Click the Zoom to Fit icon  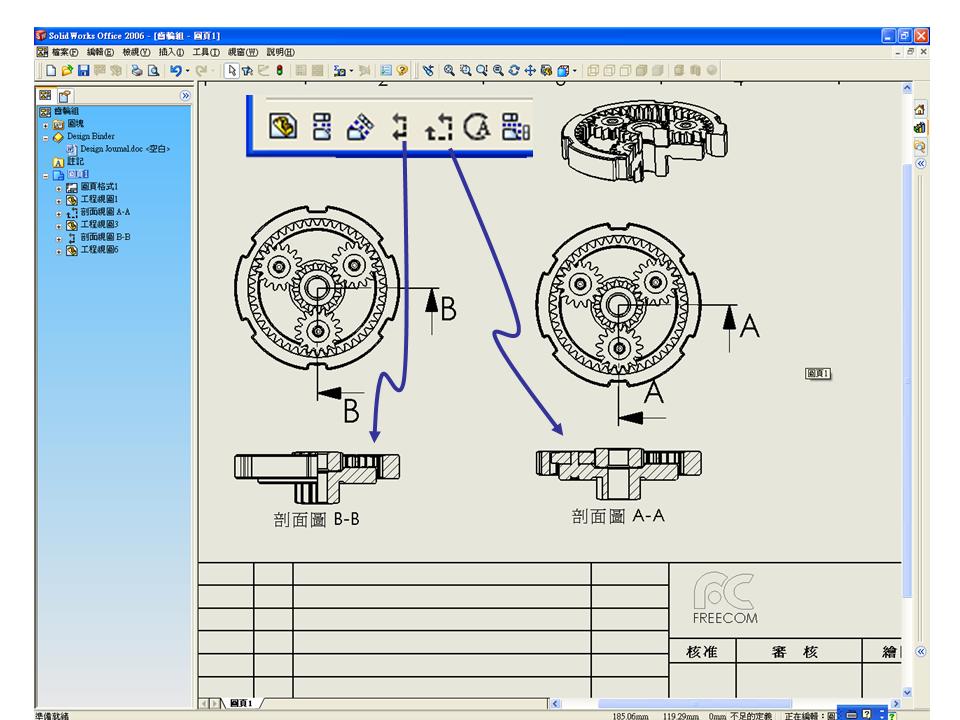[x=449, y=70]
